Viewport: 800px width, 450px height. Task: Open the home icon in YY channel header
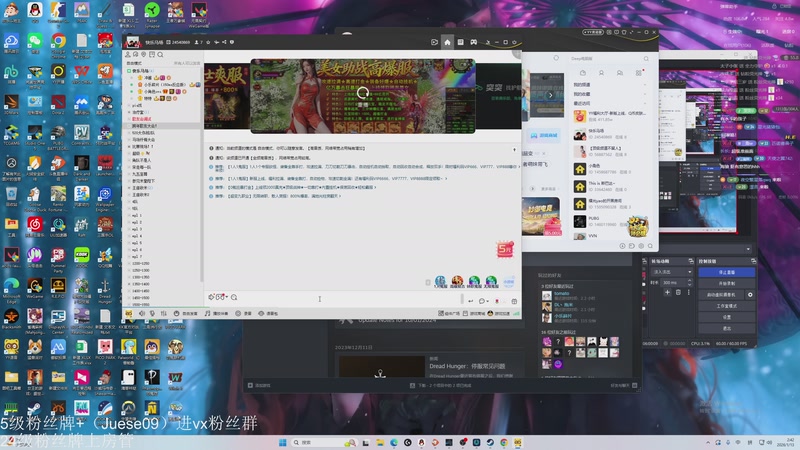pos(447,42)
